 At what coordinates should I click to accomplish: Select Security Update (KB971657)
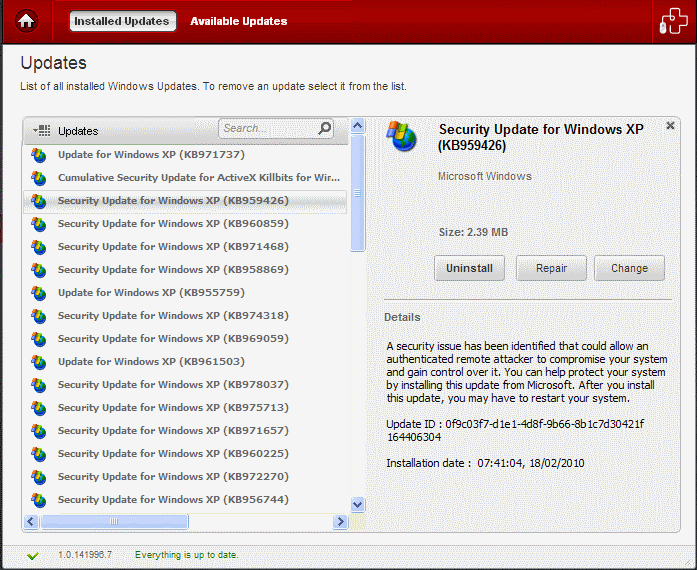tap(185, 431)
